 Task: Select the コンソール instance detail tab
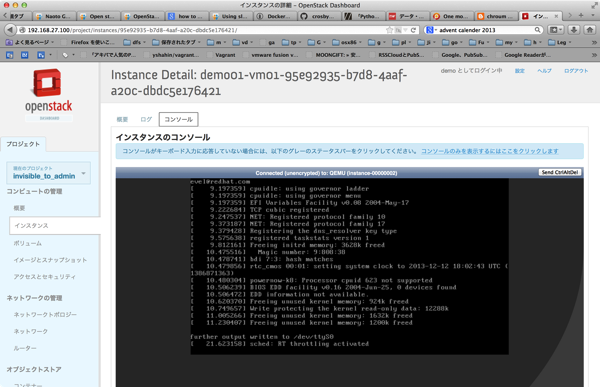pyautogui.click(x=178, y=119)
